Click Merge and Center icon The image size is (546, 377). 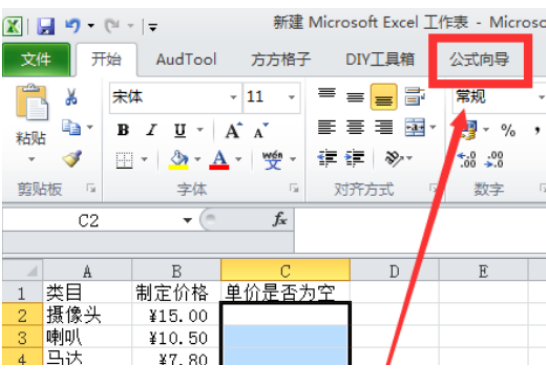414,127
